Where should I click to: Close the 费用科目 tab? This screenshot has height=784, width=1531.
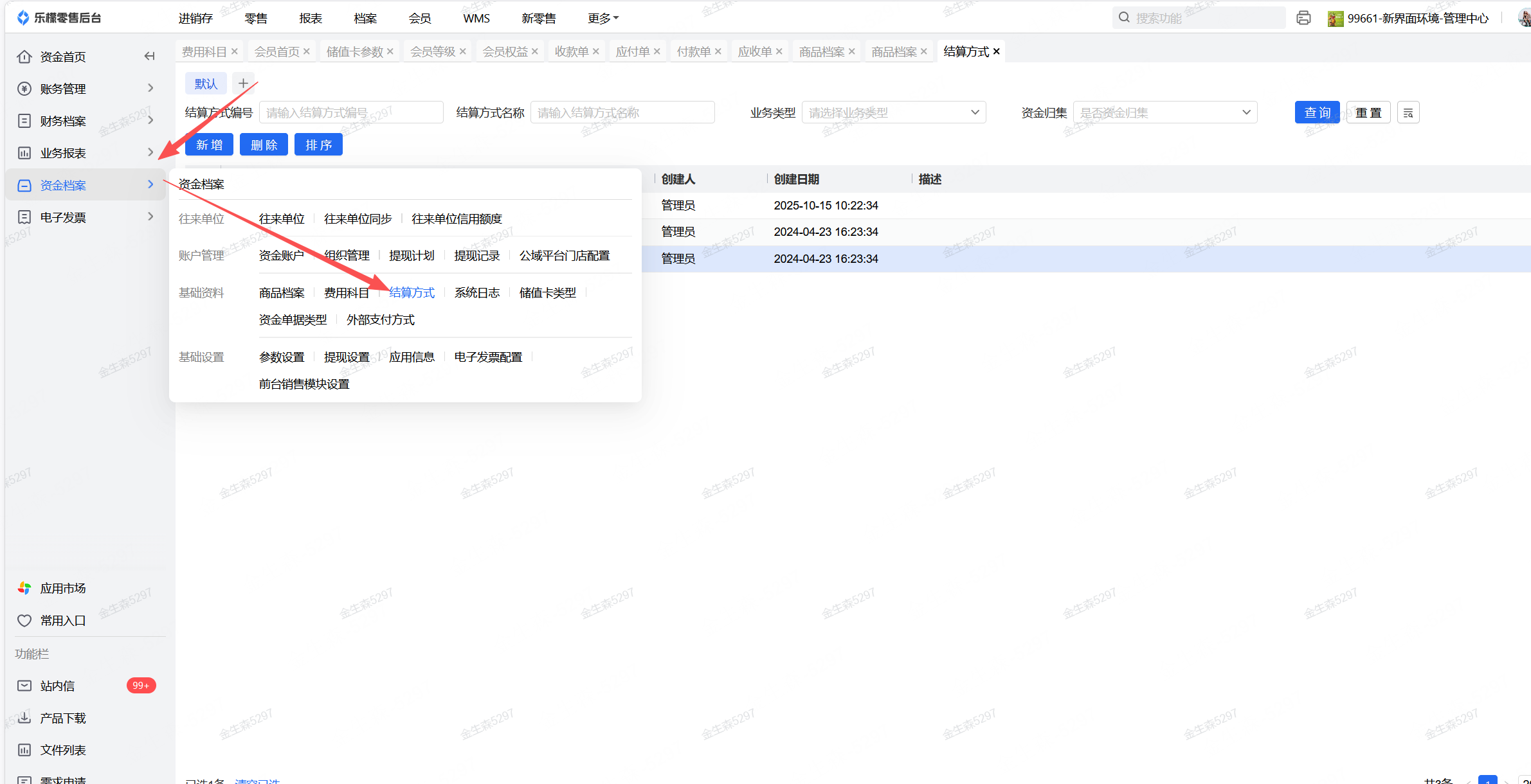235,51
